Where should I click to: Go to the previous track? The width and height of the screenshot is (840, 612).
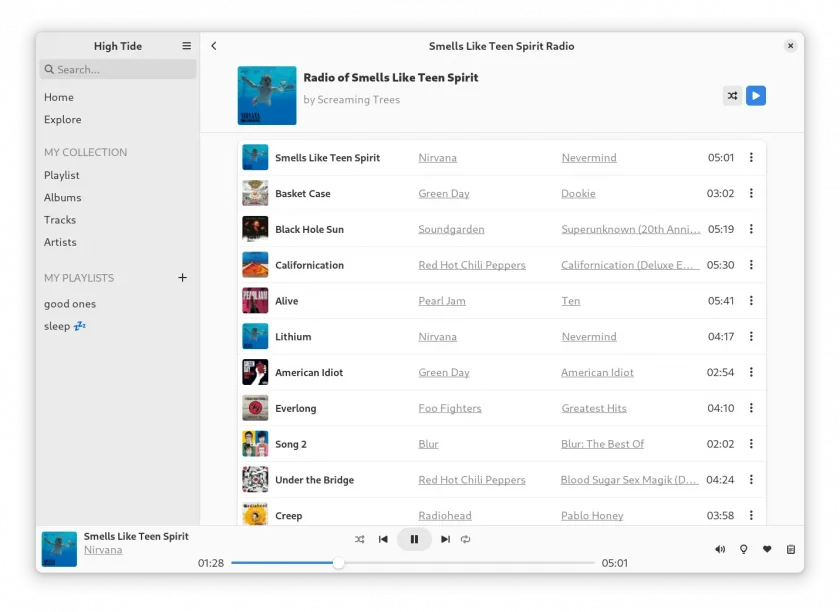coord(383,539)
